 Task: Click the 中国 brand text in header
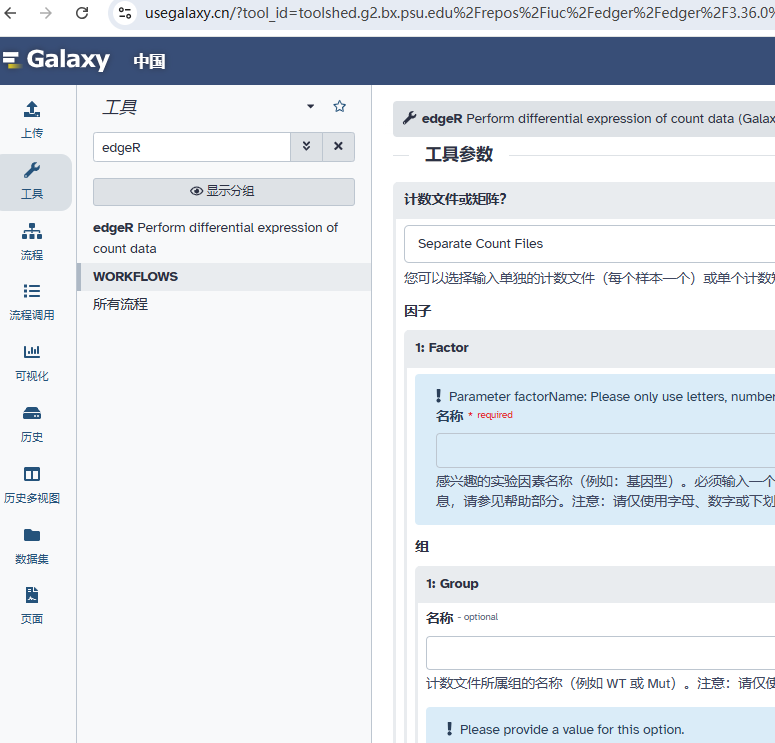pos(149,61)
